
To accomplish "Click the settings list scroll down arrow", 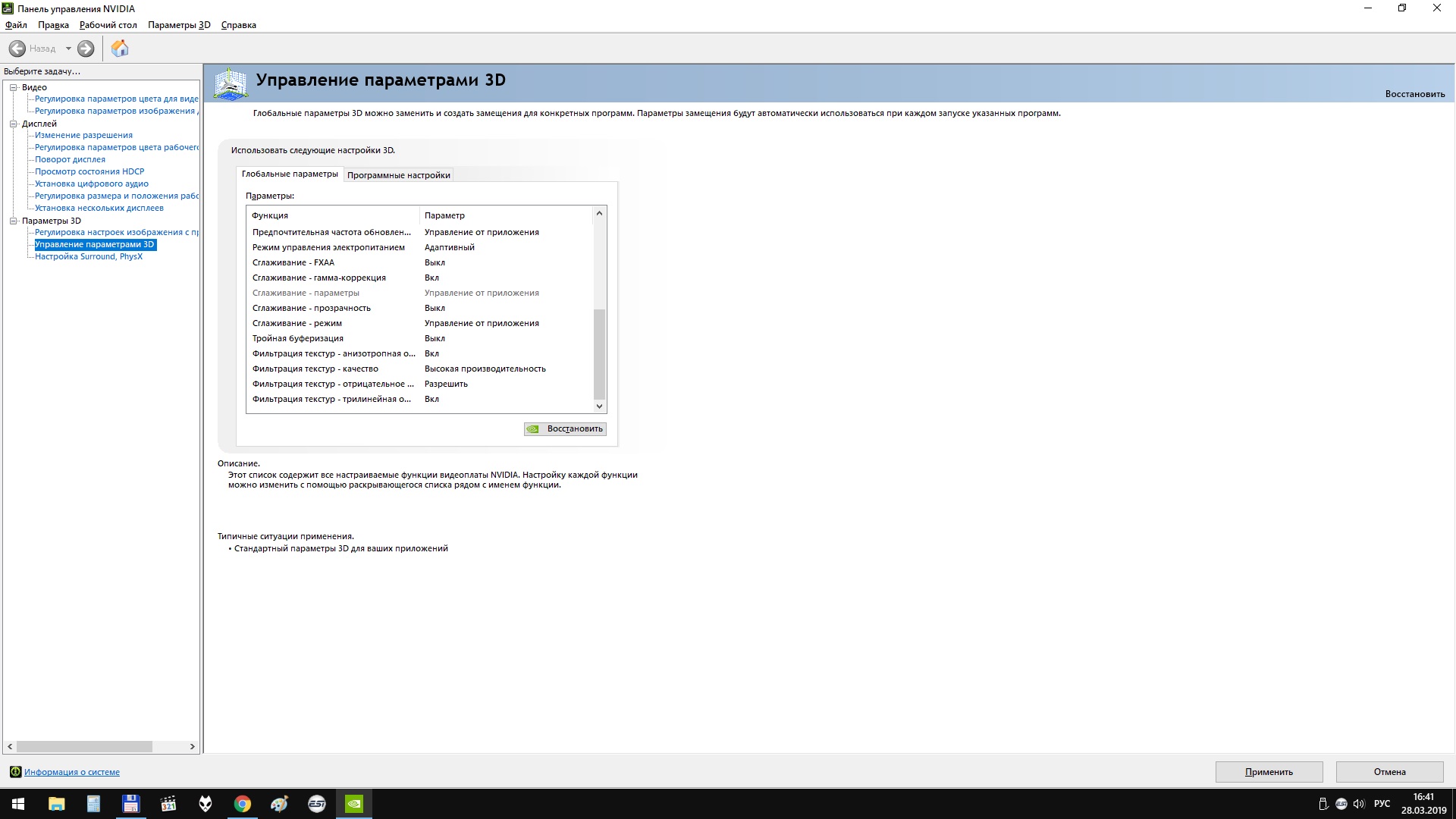I will pyautogui.click(x=599, y=406).
